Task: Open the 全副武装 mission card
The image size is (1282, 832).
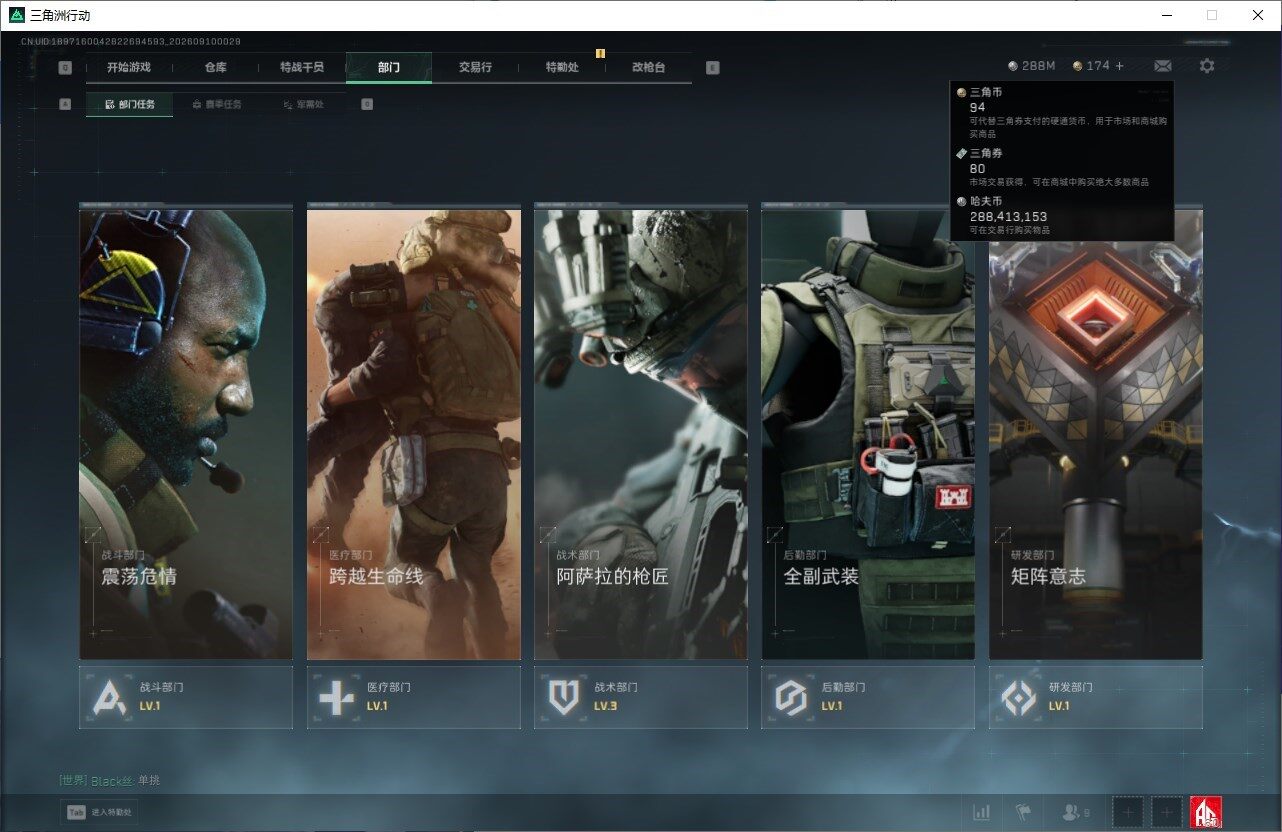Action: [x=868, y=433]
